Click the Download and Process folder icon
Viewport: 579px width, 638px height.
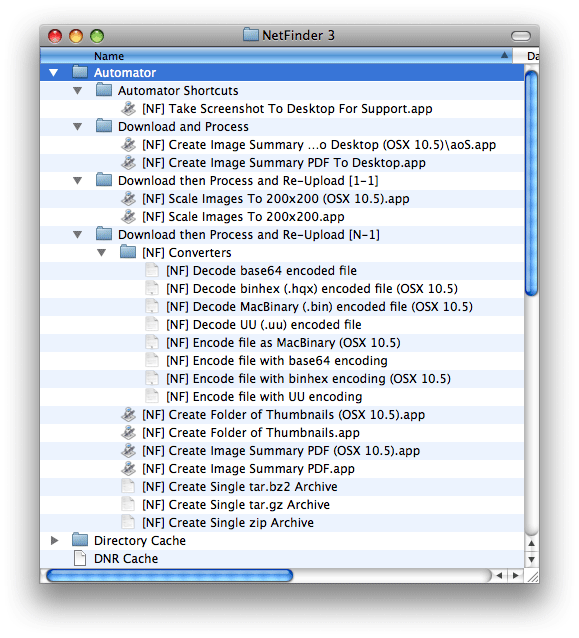pos(104,126)
